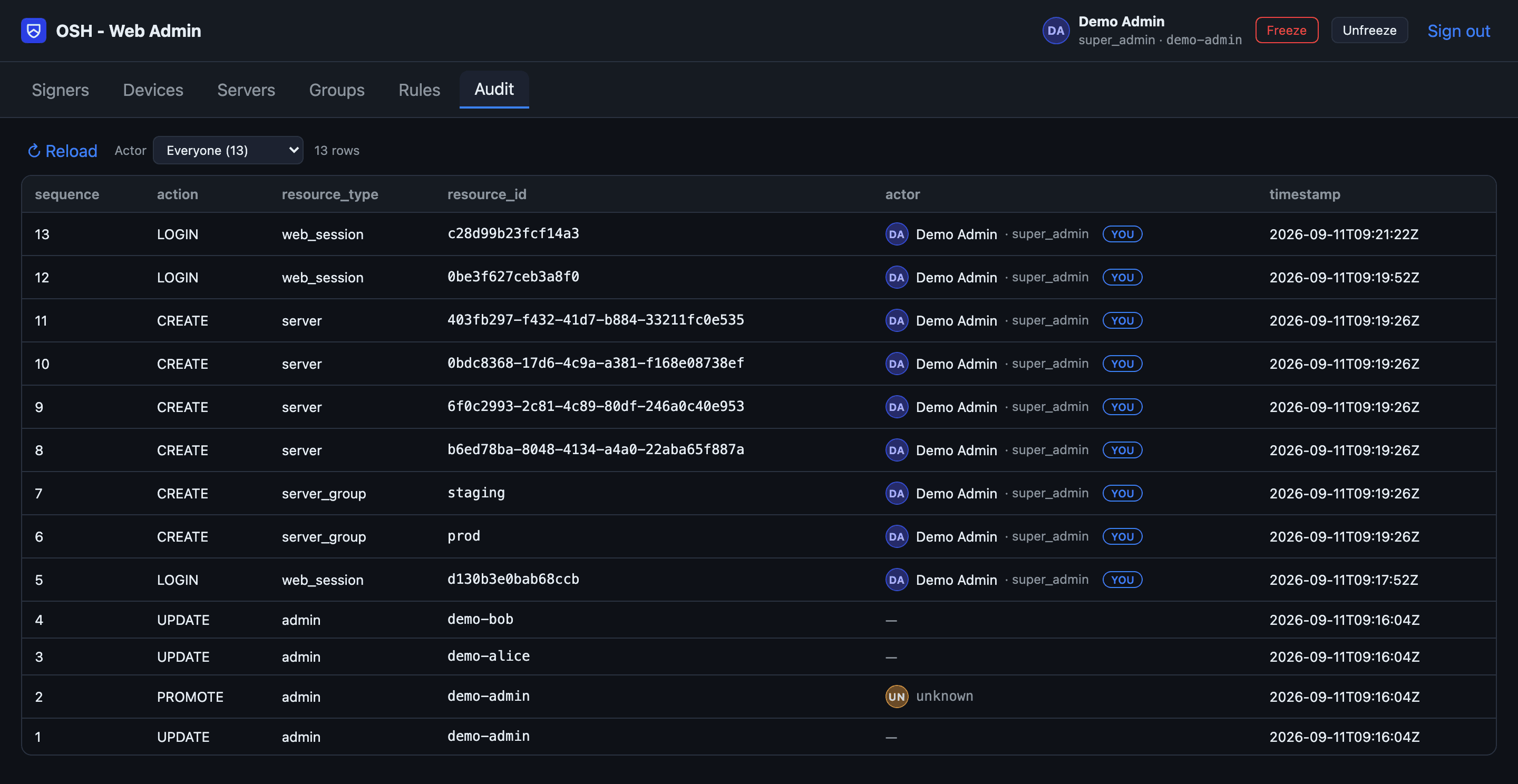Click the YOU badge in the prod row
The width and height of the screenshot is (1518, 784).
click(x=1122, y=536)
